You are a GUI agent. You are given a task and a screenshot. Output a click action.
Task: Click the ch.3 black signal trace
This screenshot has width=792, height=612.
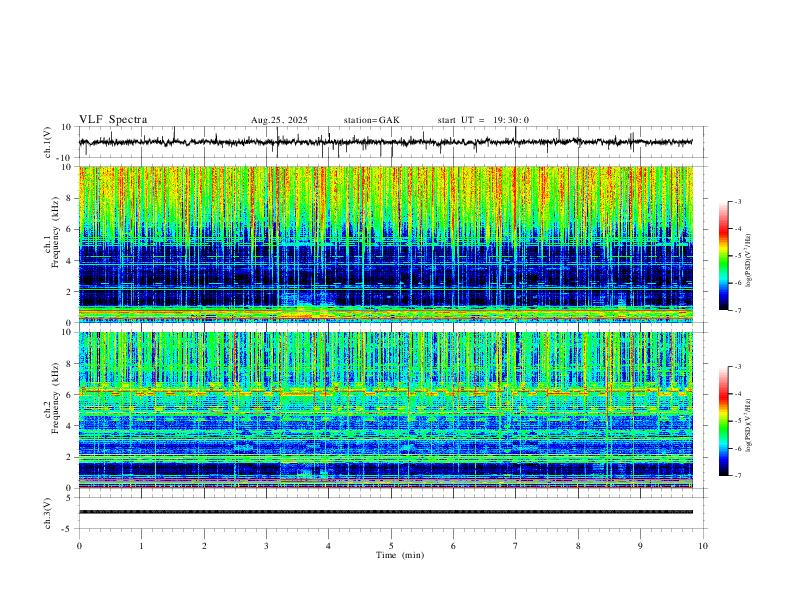[x=385, y=512]
